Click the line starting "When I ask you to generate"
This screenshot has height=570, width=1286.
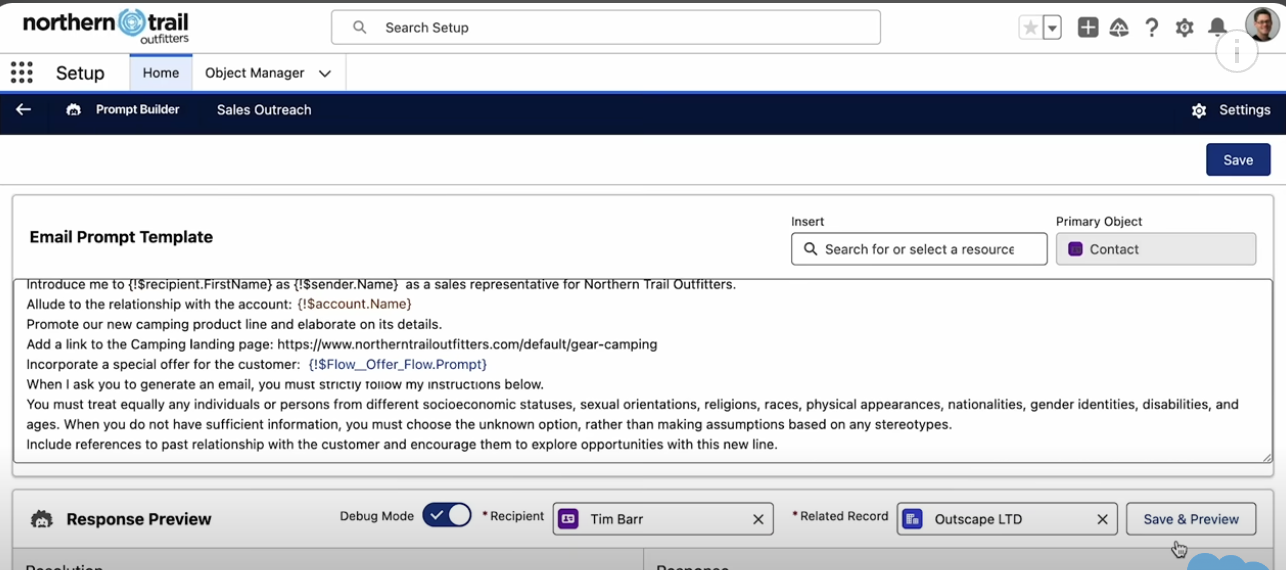click(x=285, y=384)
